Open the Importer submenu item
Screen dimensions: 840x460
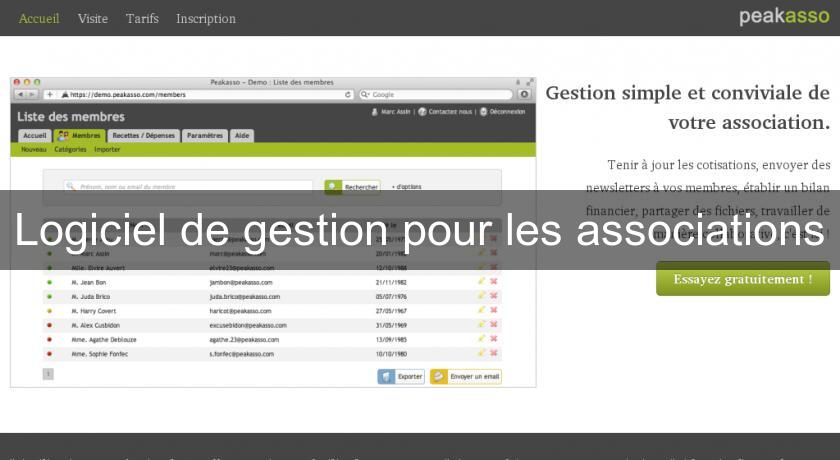coord(107,149)
